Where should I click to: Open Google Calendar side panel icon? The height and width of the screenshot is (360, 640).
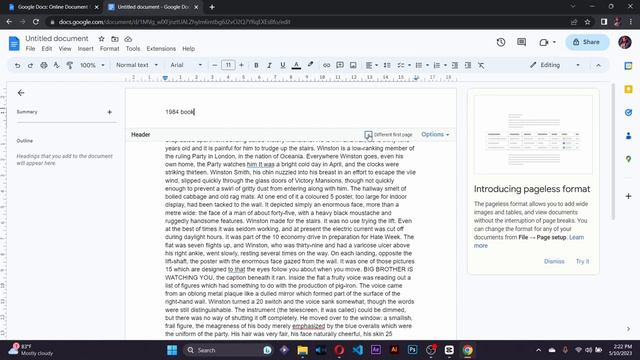coord(628,66)
